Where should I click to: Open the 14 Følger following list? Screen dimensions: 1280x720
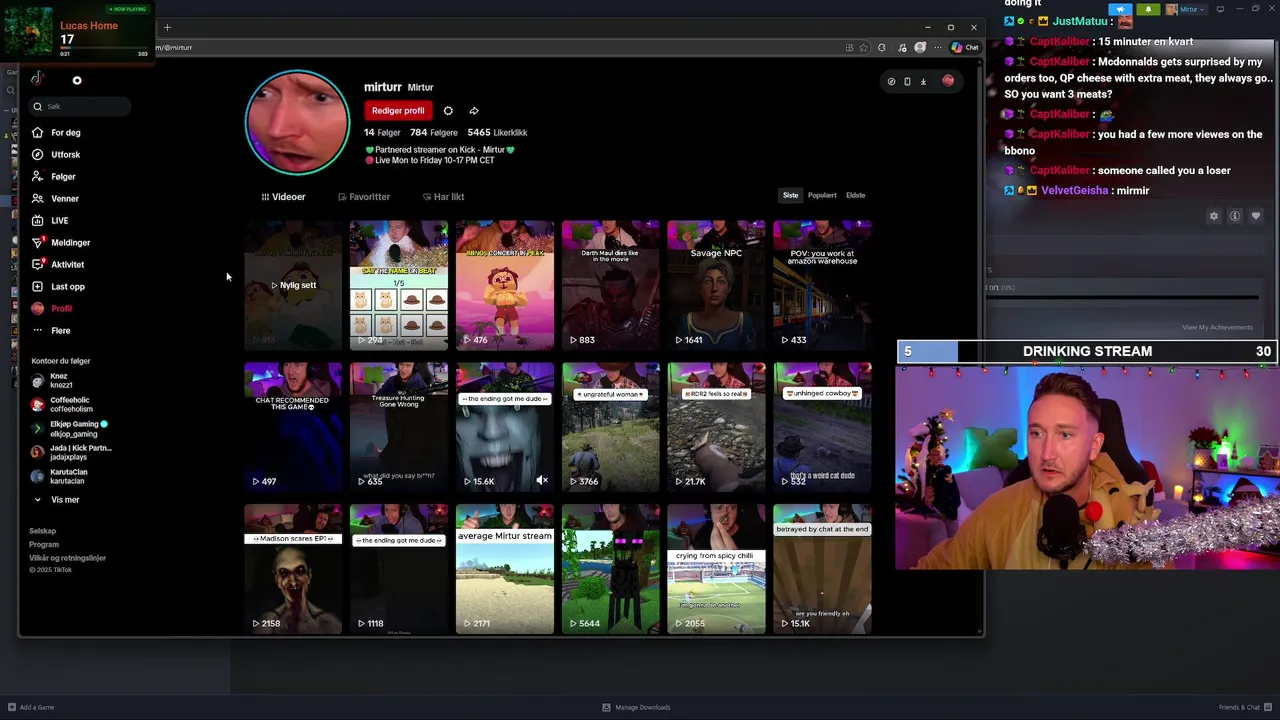click(382, 132)
